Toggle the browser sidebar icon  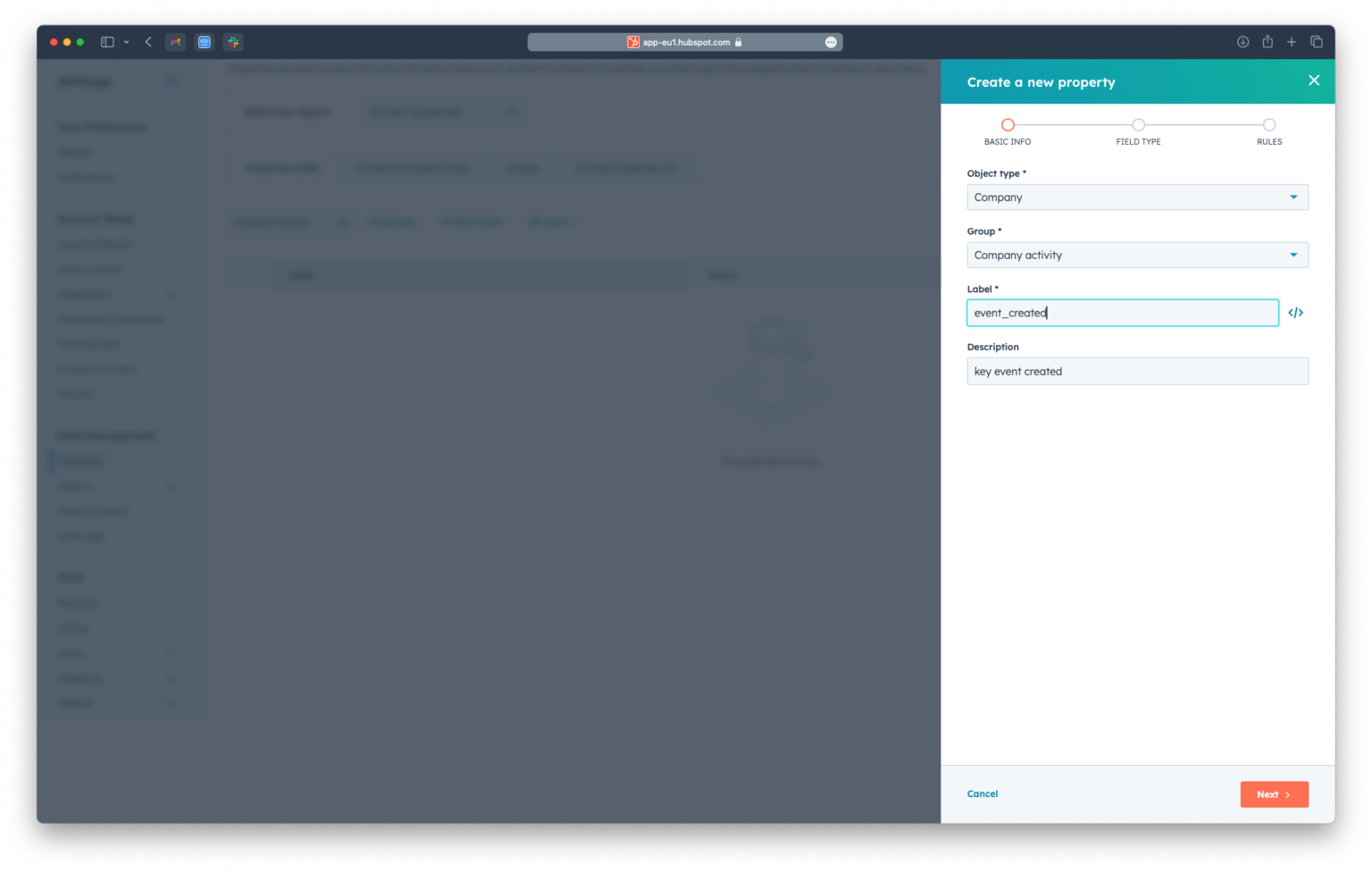[x=106, y=41]
